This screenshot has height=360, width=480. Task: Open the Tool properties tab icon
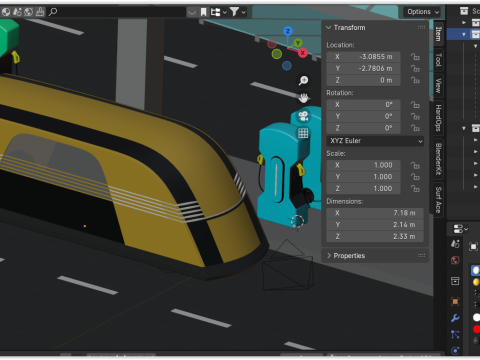(x=455, y=244)
